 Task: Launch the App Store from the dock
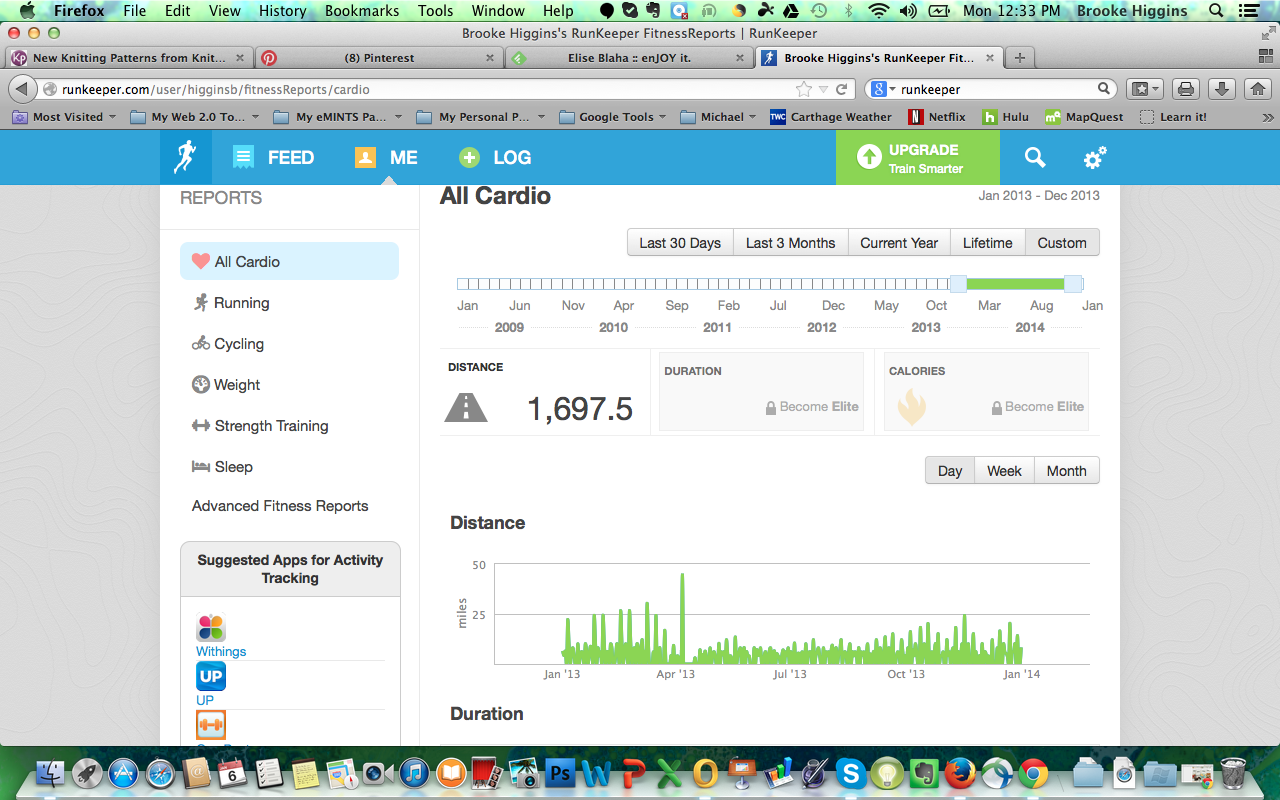pyautogui.click(x=123, y=773)
